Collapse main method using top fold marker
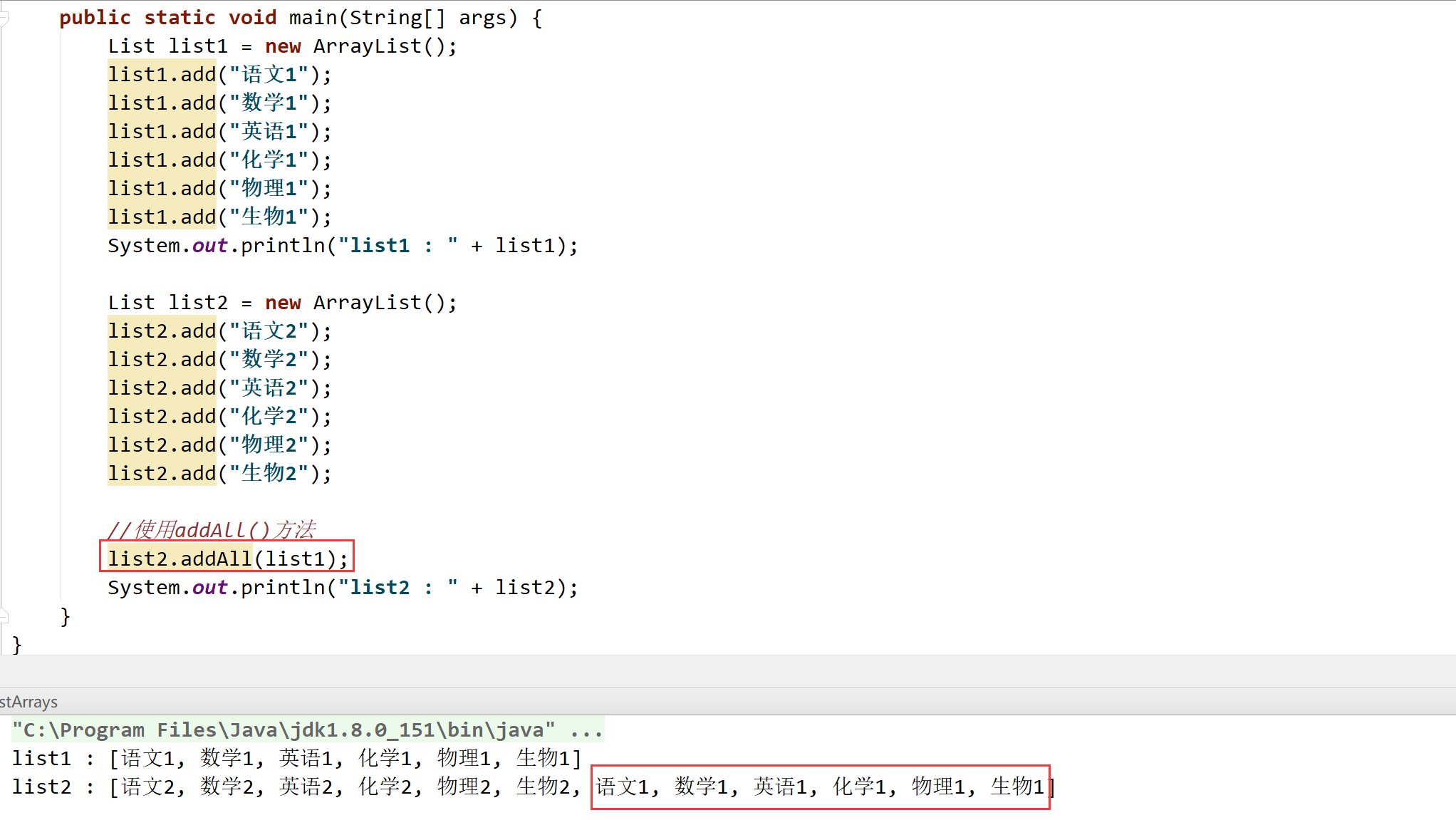The image size is (1456, 820). (4, 18)
